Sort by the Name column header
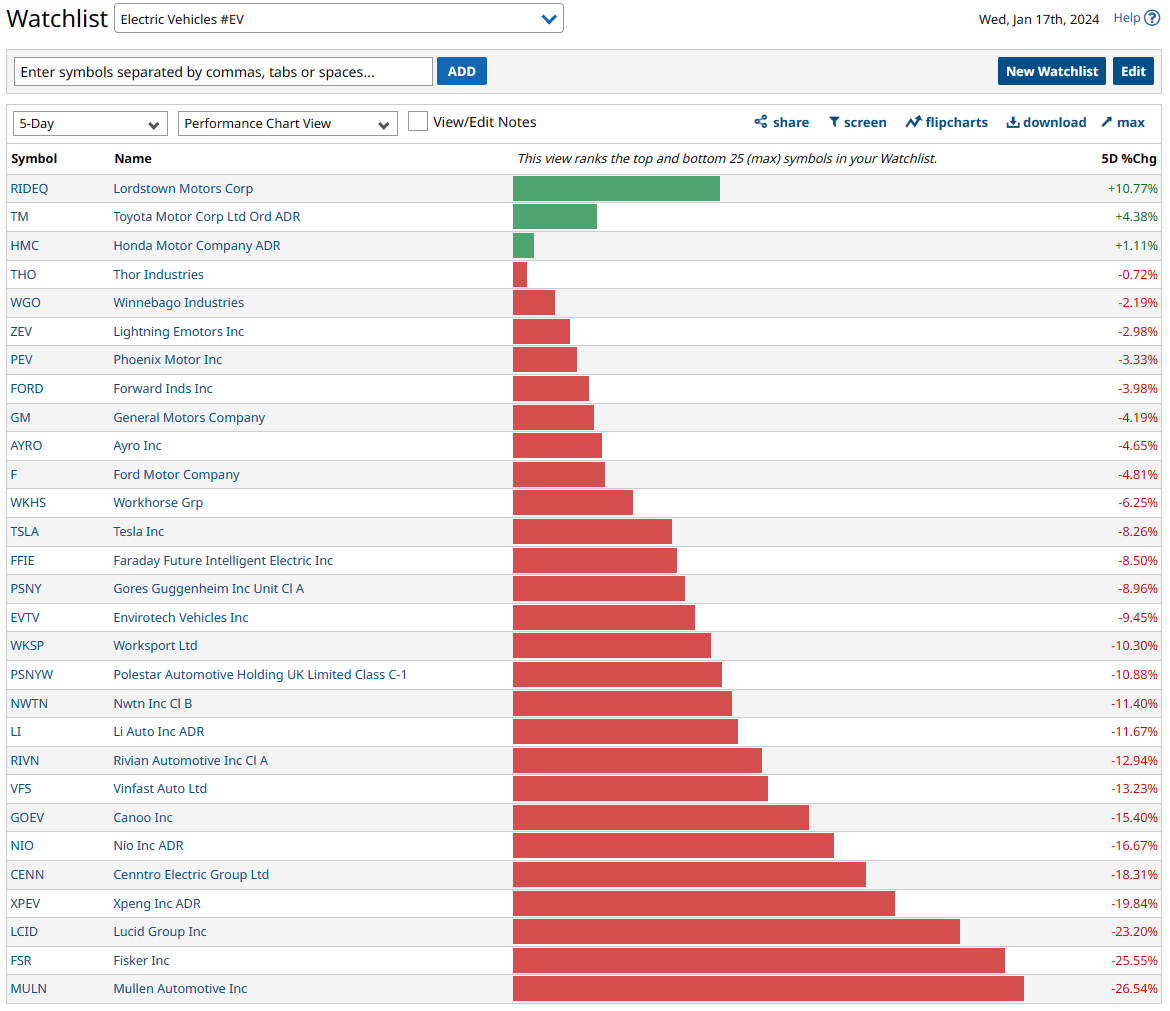1170x1011 pixels. [x=133, y=158]
